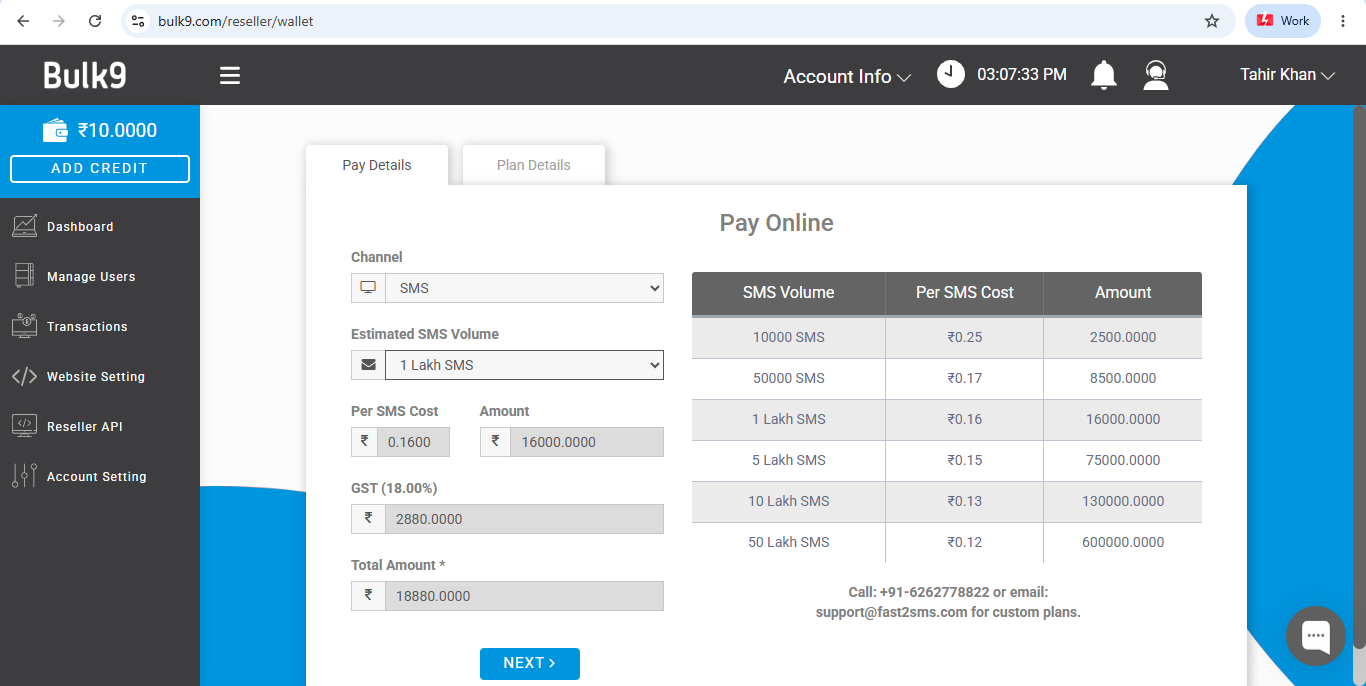Reload the page in browser
The width and height of the screenshot is (1366, 686).
point(95,21)
